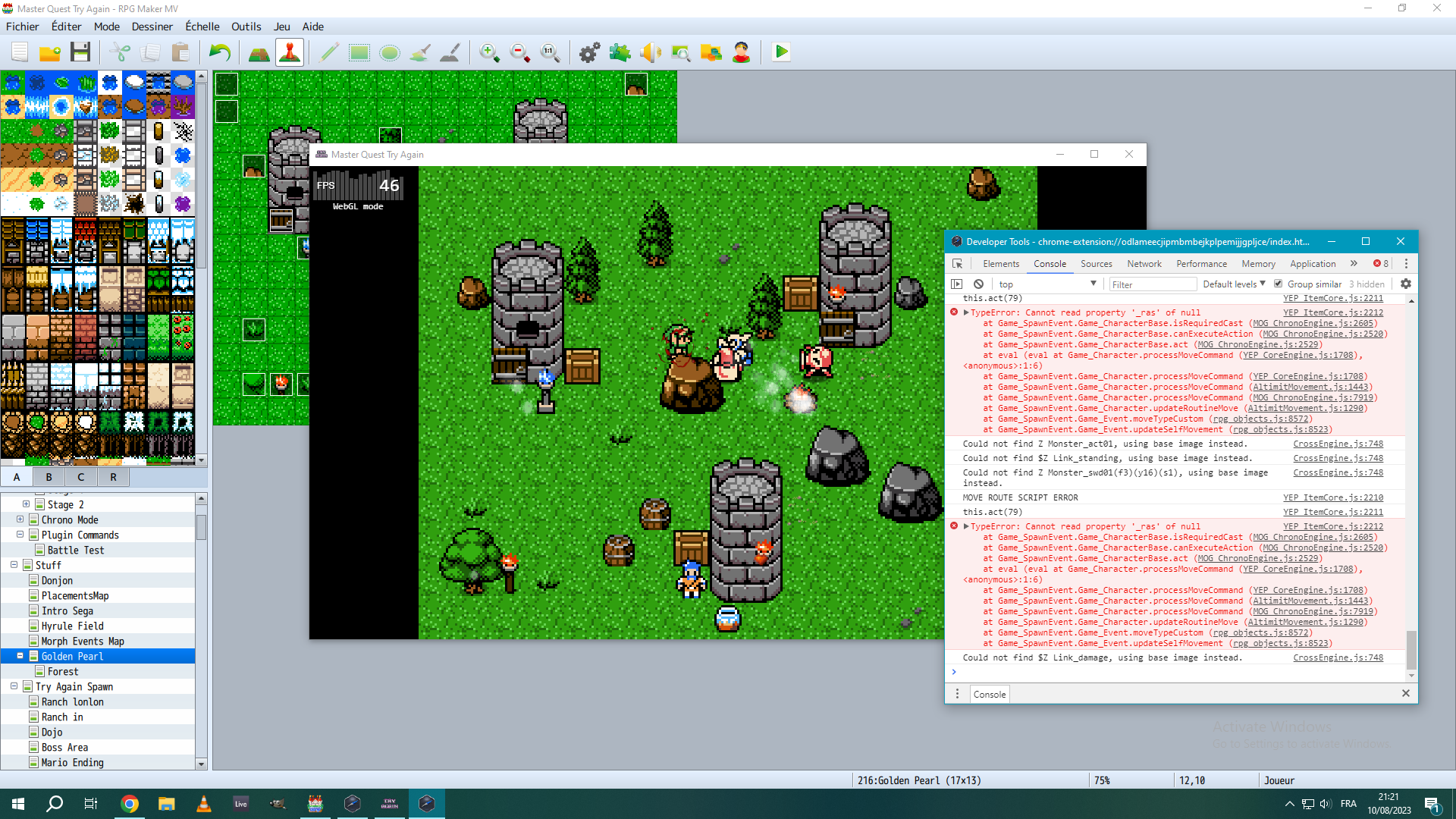Open the Default levels dropdown

(1234, 284)
